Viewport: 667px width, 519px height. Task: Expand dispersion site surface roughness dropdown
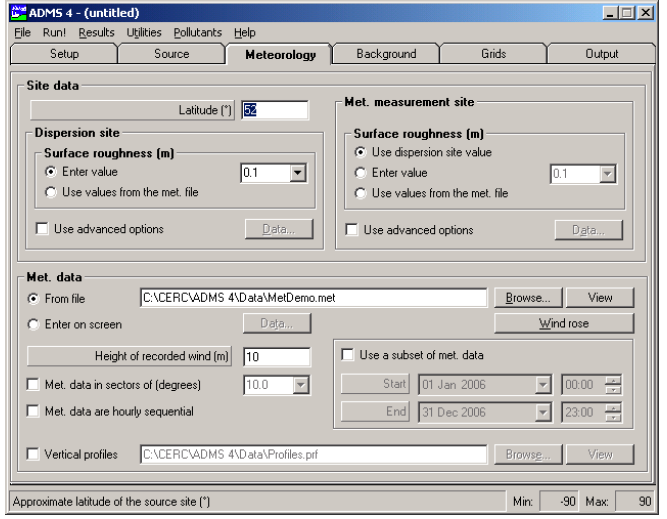[x=298, y=173]
